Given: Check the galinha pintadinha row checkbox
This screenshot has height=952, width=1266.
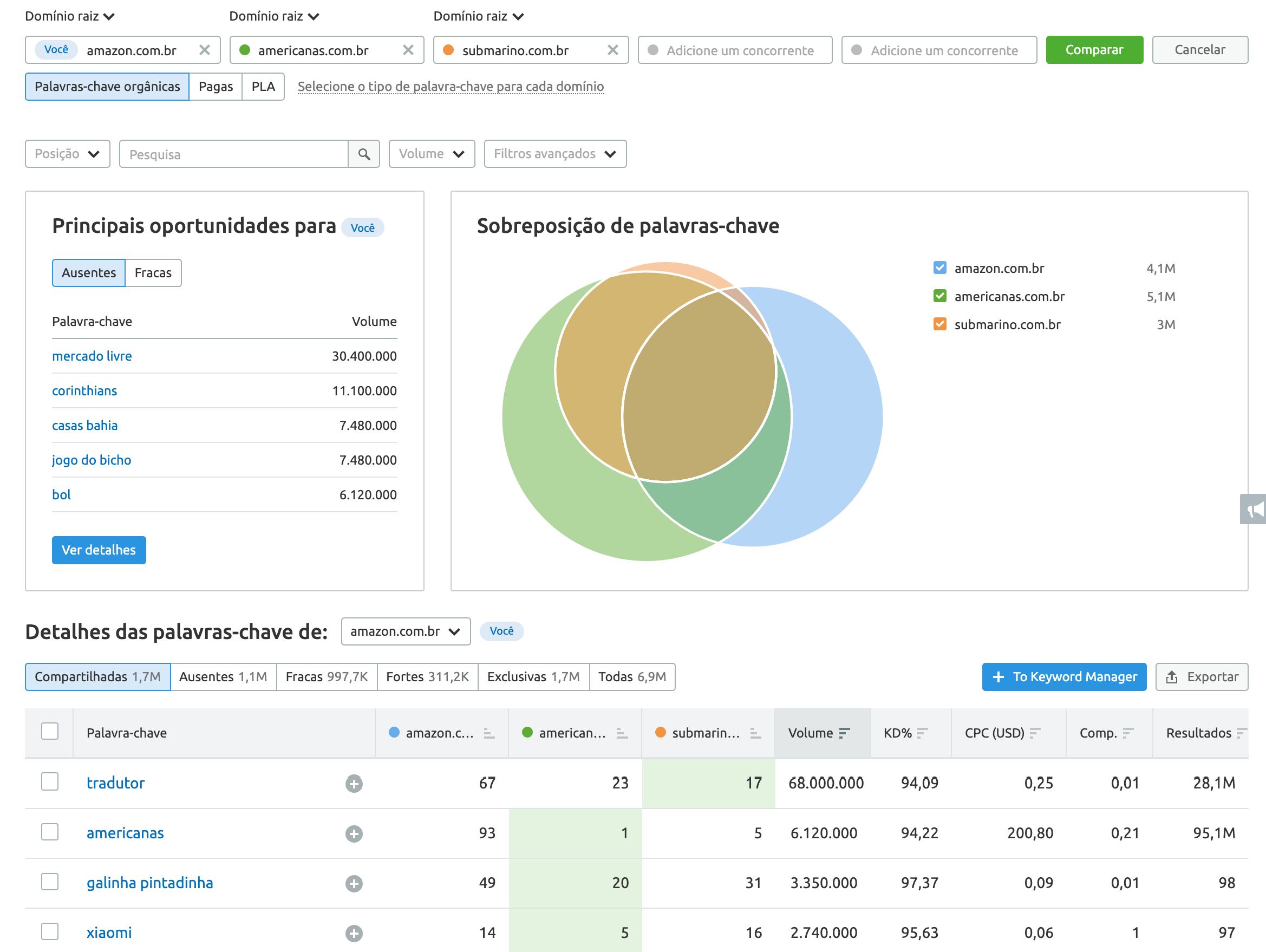Looking at the screenshot, I should (50, 882).
